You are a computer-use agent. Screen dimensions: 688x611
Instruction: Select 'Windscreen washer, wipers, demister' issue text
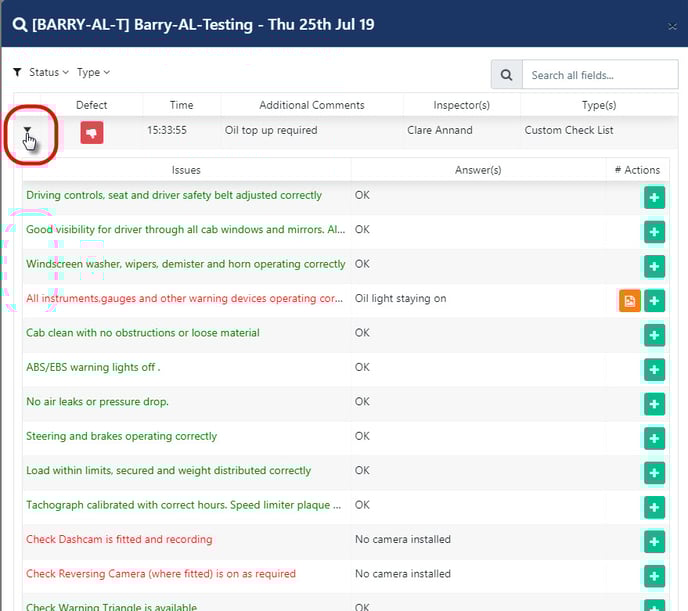pos(186,264)
